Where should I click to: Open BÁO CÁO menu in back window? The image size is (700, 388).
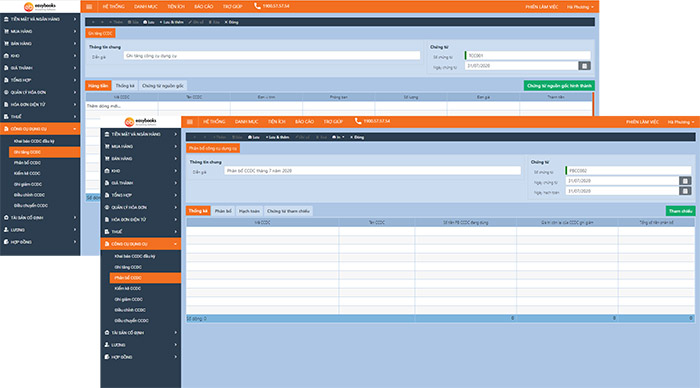pos(204,7)
